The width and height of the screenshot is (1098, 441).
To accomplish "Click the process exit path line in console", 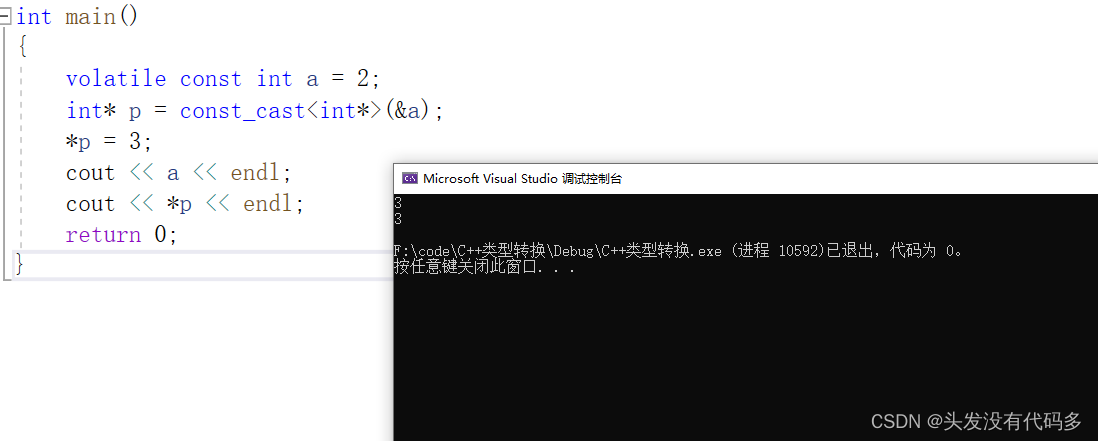I will (678, 251).
